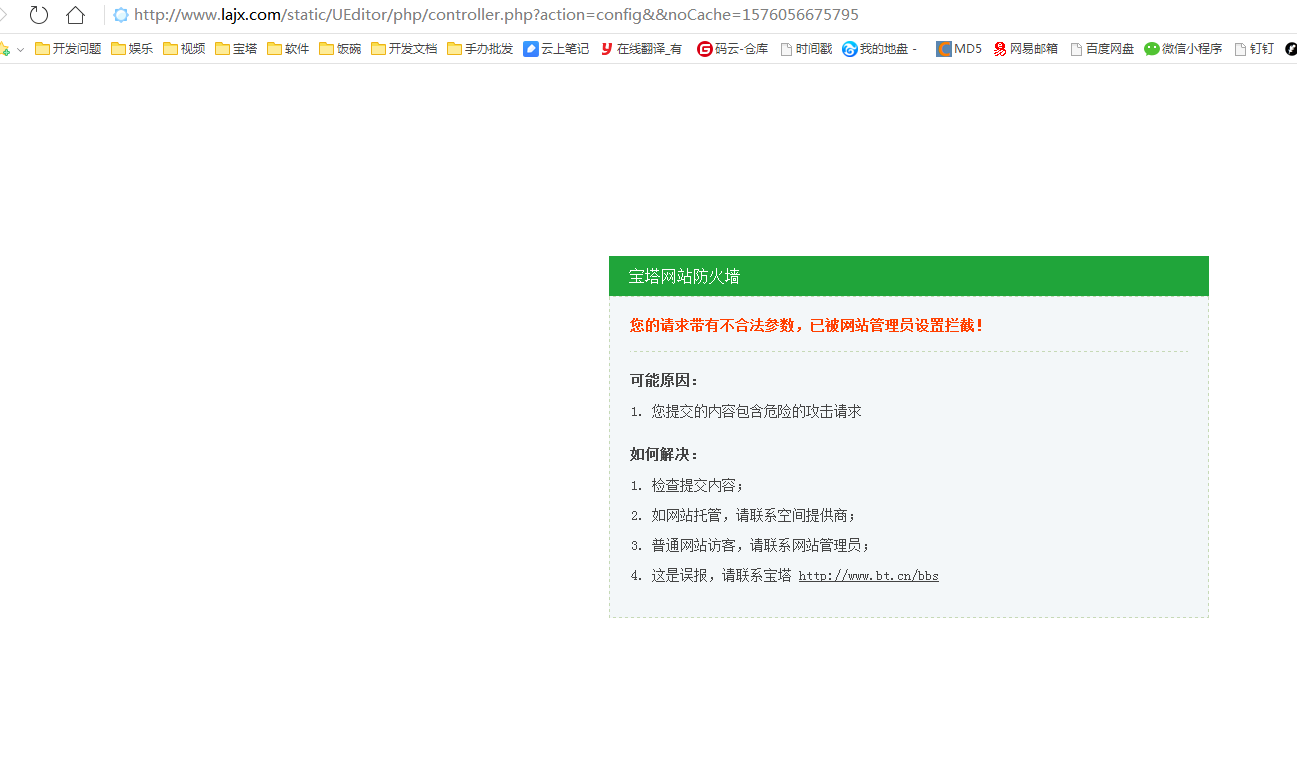Open the 在线翻译_有 bookmark

641,48
